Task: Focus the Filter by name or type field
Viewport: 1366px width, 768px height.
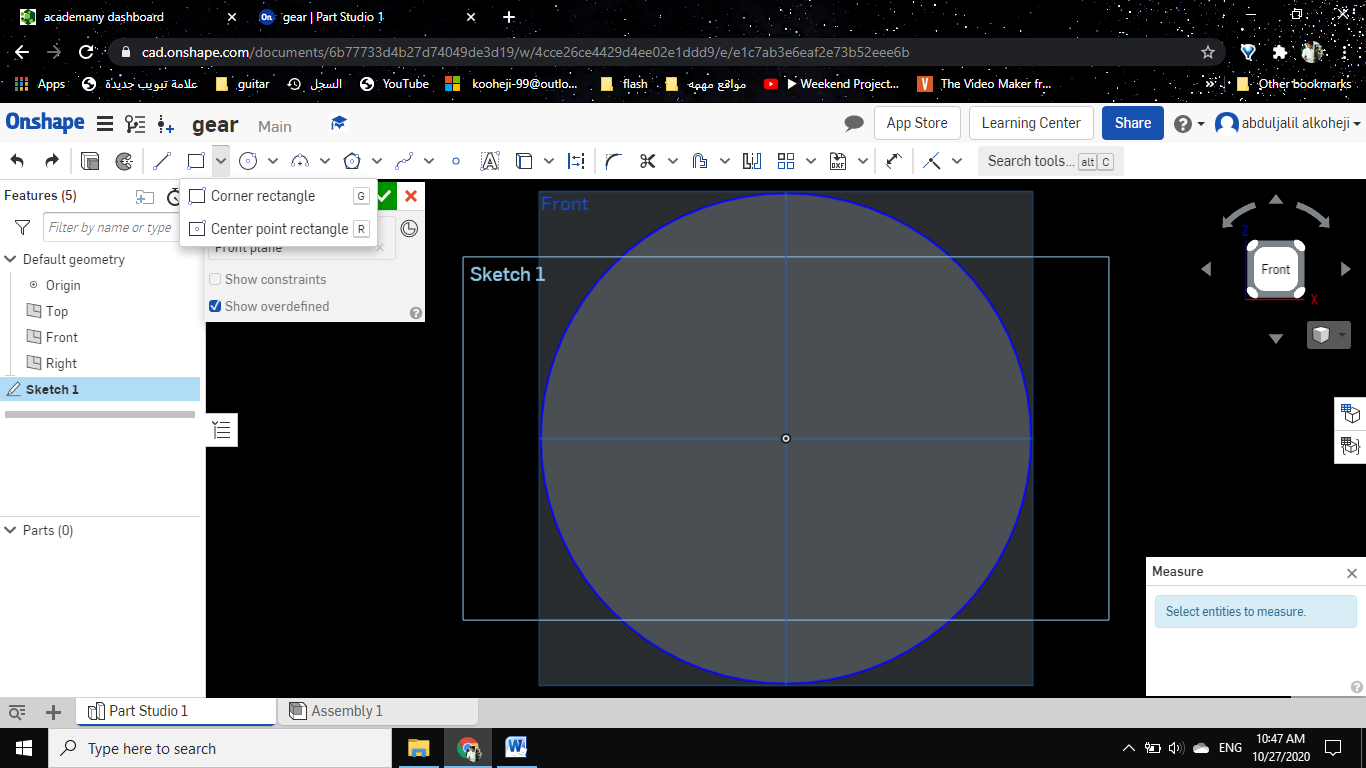Action: [x=110, y=228]
